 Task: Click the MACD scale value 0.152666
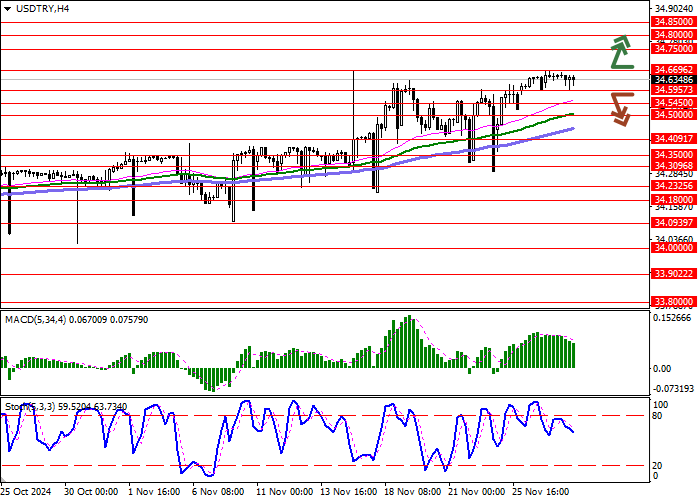tap(672, 318)
